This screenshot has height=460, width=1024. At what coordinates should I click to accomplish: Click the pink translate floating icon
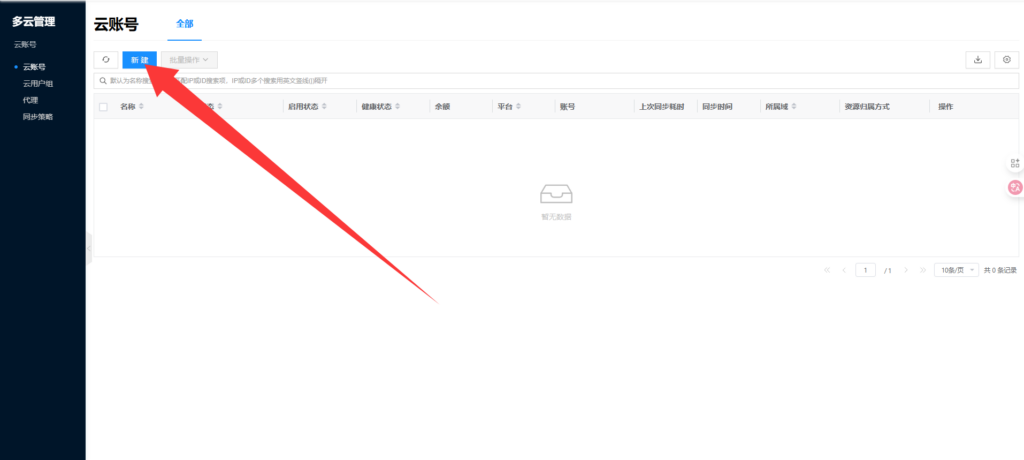click(x=1015, y=187)
